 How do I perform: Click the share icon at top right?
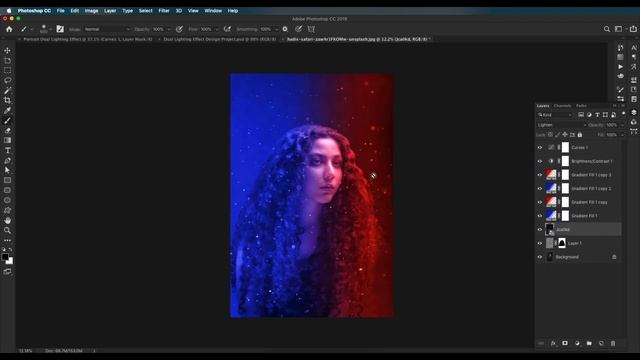pyautogui.click(x=633, y=29)
